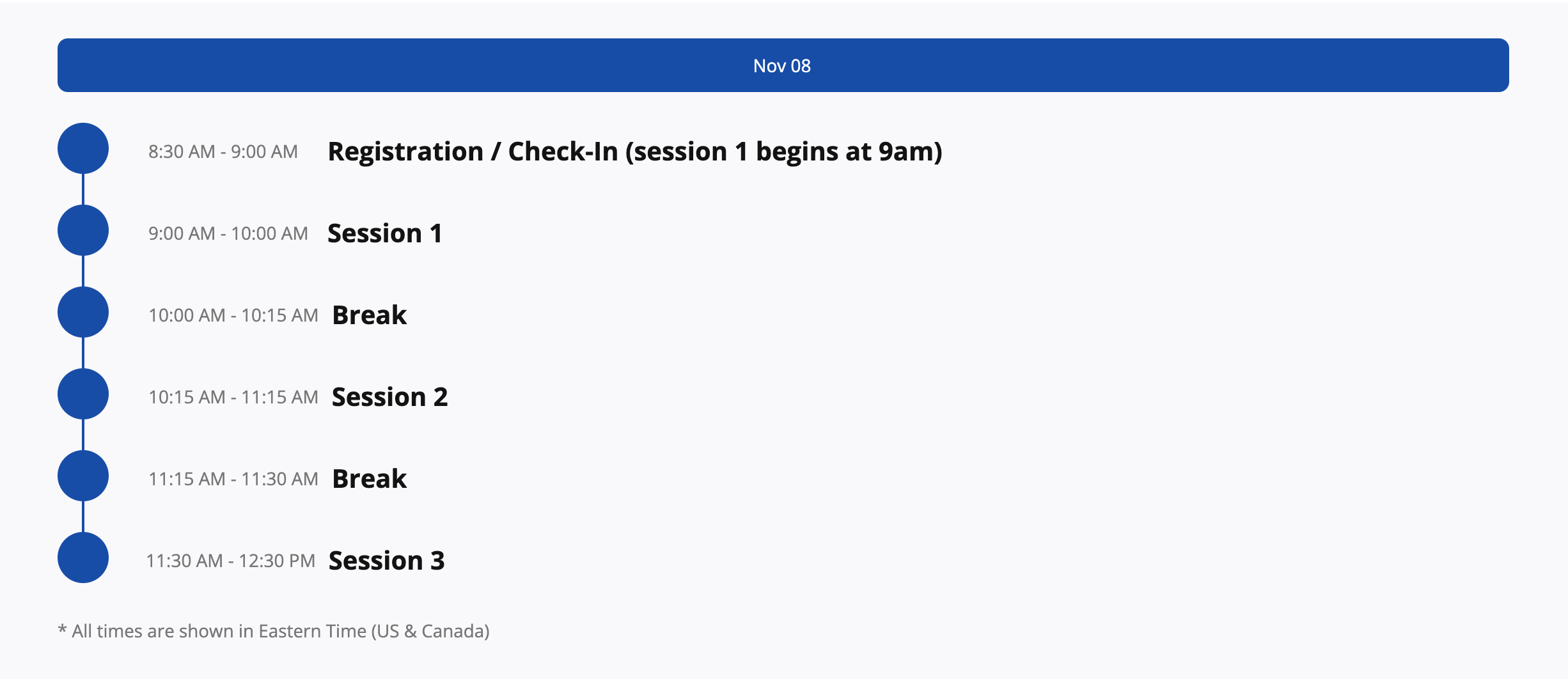1568x679 pixels.
Task: Click the Session 3 timeline circle
Action: click(83, 558)
